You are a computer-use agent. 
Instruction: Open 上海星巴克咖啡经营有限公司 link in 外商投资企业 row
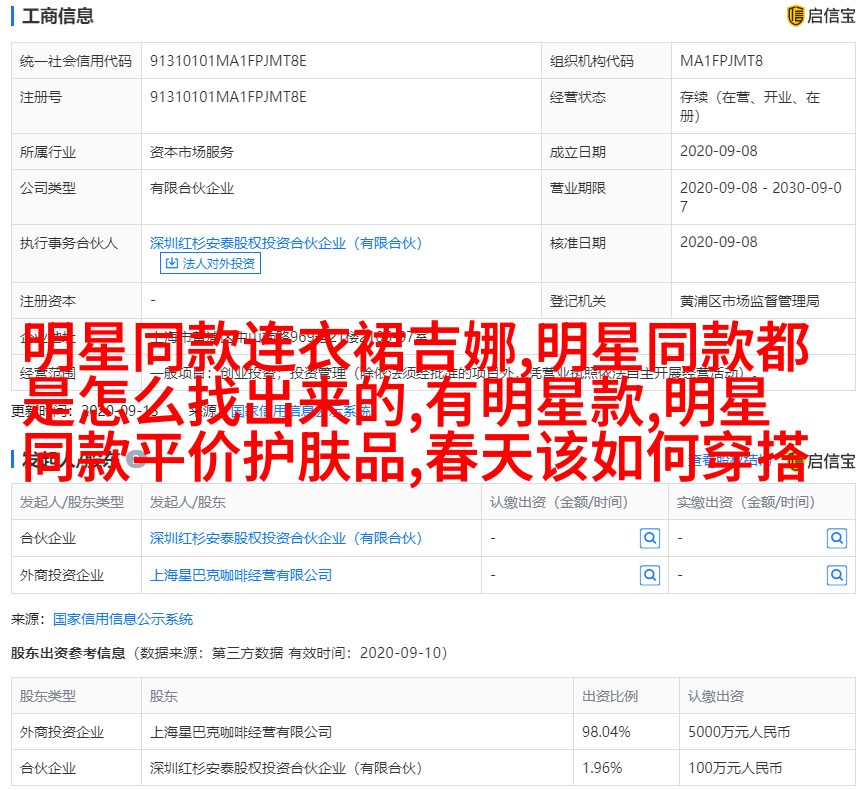coord(241,575)
